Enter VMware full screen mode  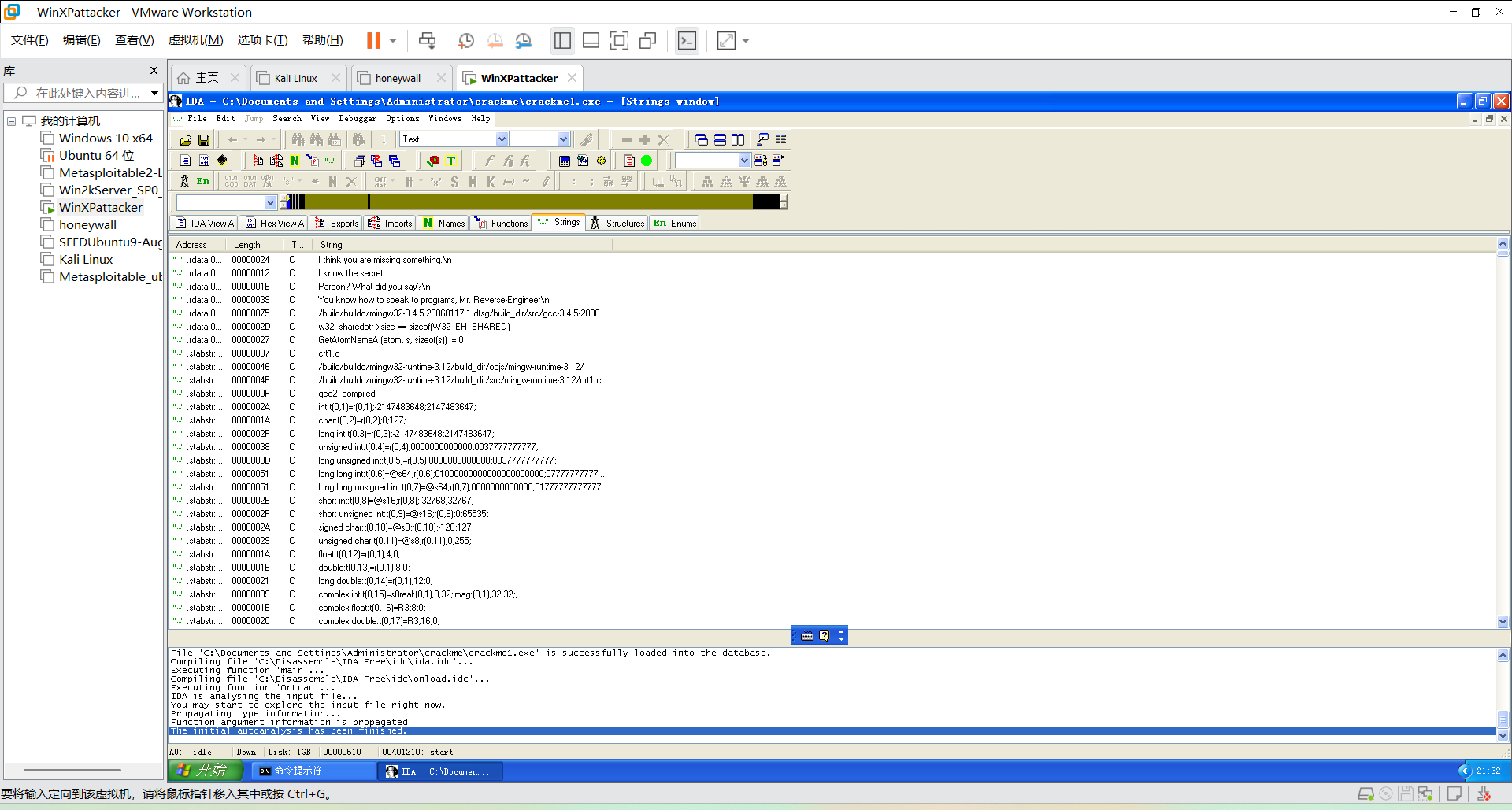coord(620,40)
